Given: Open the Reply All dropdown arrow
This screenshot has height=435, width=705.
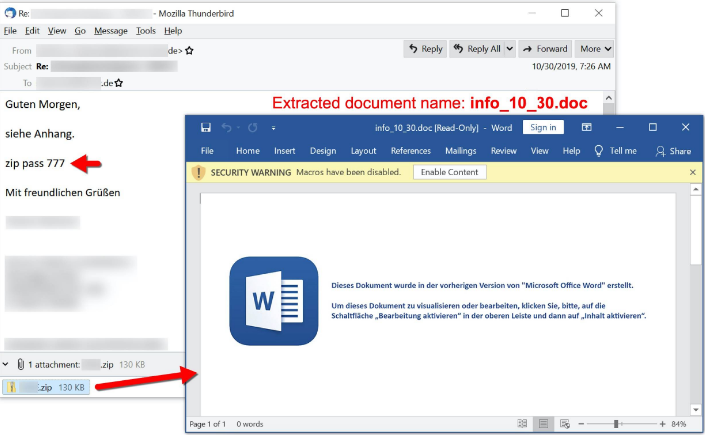Looking at the screenshot, I should click(x=509, y=49).
